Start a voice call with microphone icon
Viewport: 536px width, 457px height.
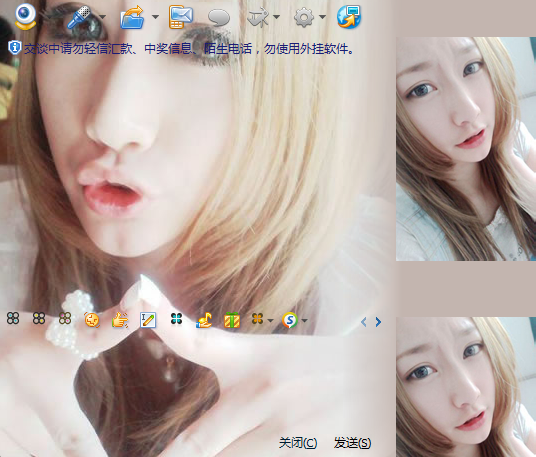79,17
